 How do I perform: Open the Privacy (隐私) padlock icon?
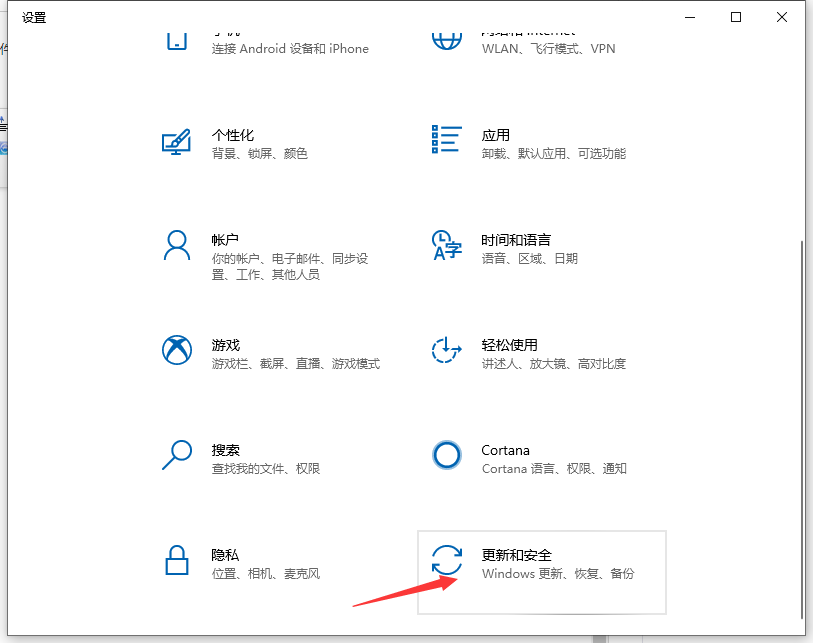(x=176, y=559)
